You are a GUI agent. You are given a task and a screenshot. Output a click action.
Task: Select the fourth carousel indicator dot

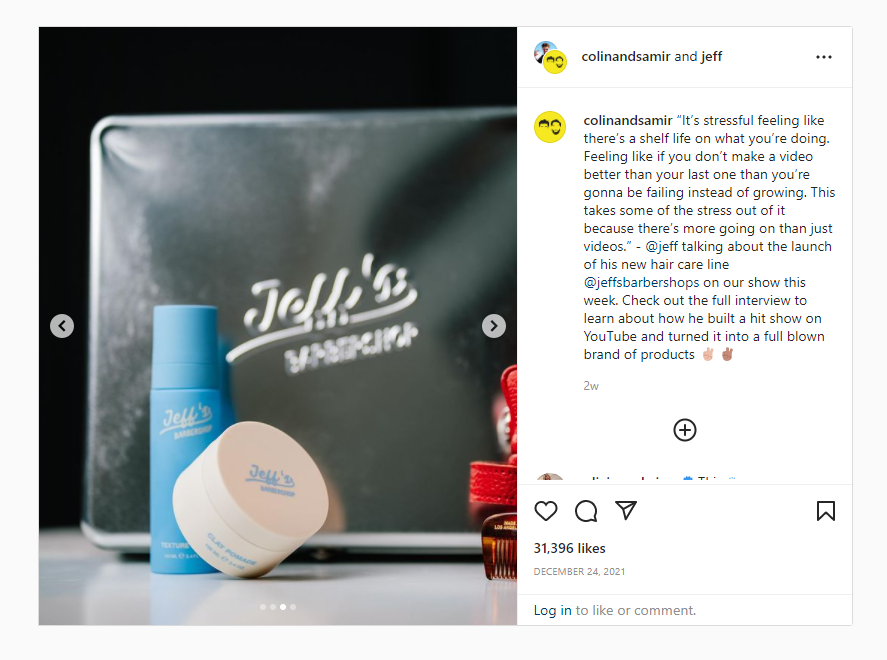click(x=293, y=607)
